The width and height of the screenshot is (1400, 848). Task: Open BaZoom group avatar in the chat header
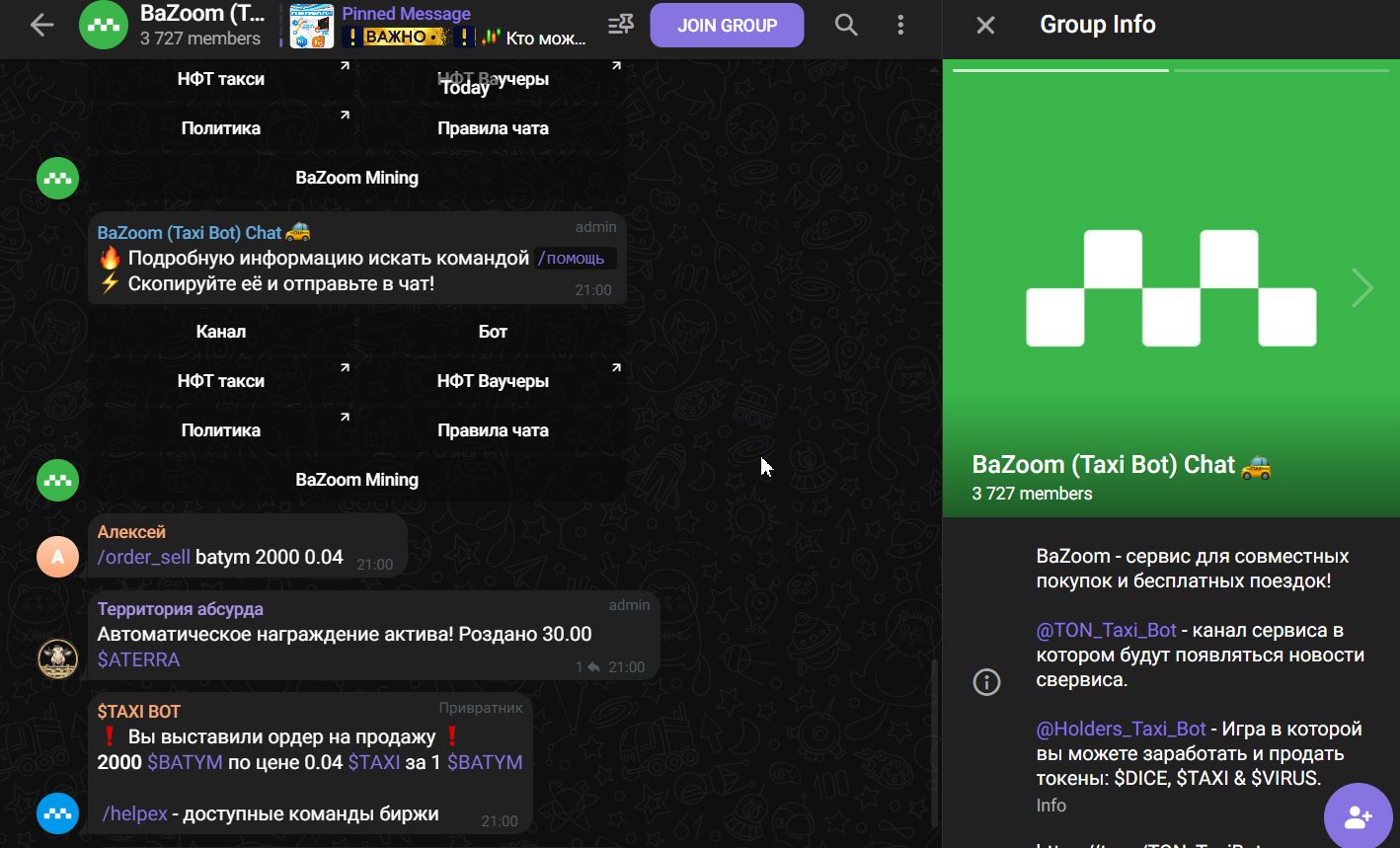pos(104,26)
